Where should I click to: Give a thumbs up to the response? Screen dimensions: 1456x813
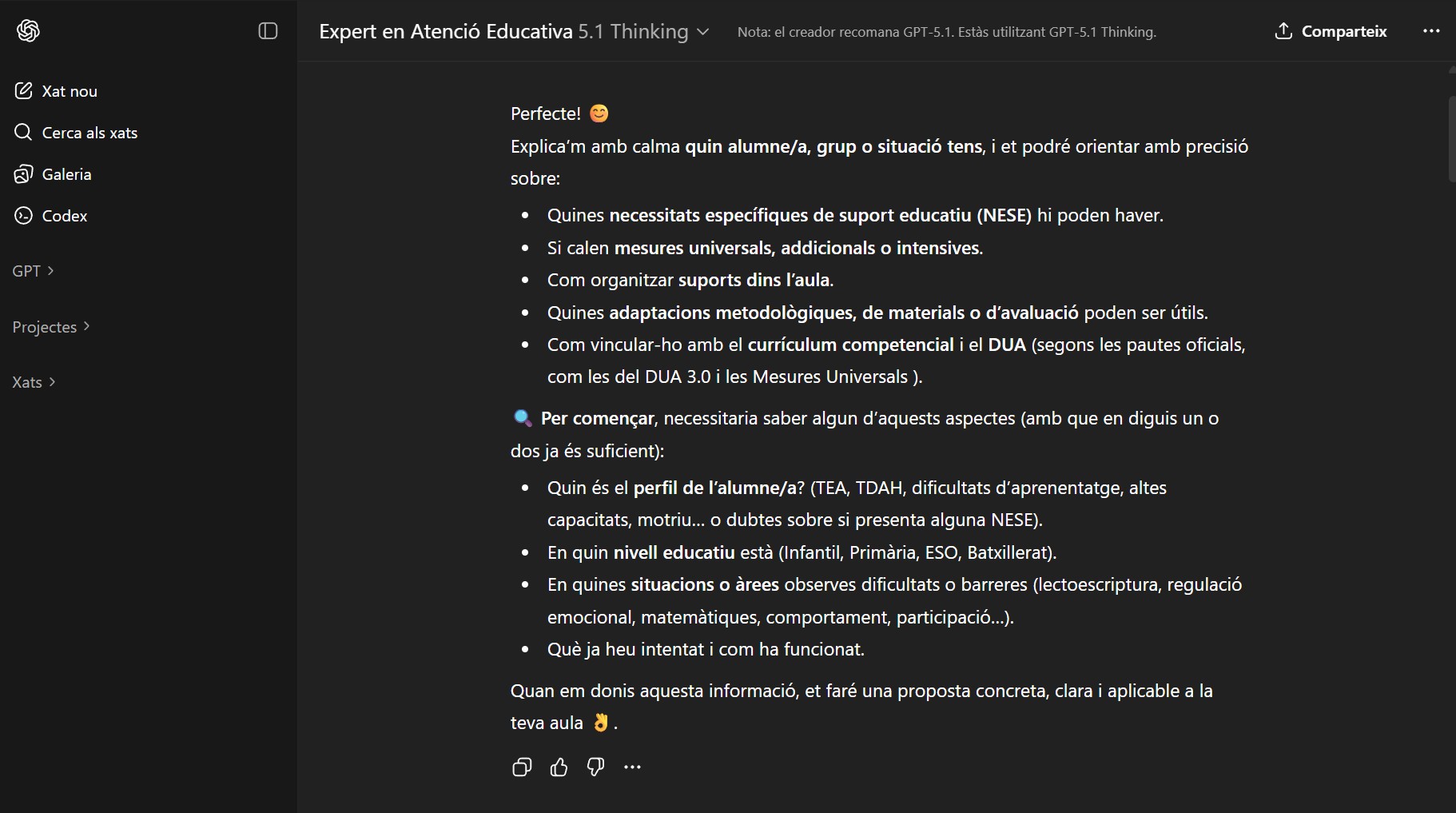(x=559, y=767)
